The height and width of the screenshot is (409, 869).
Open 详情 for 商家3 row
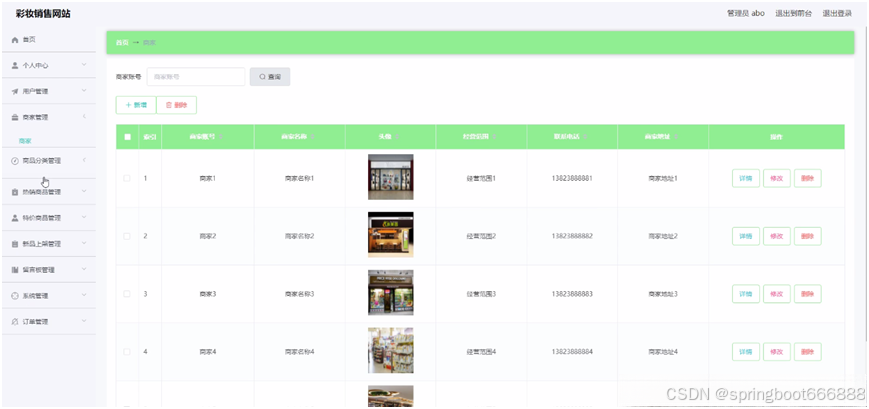point(746,294)
